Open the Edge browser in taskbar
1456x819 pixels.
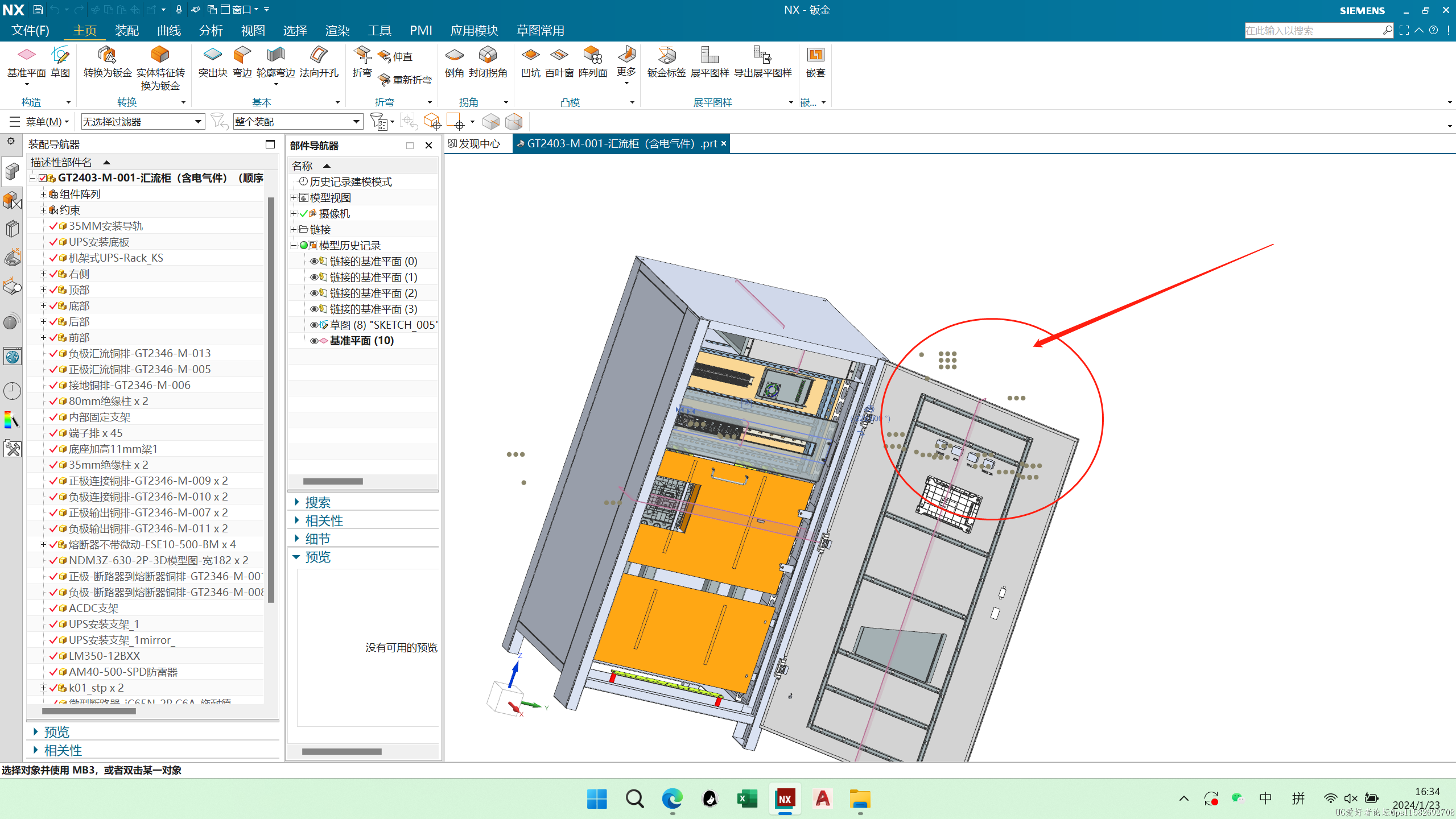pos(672,799)
